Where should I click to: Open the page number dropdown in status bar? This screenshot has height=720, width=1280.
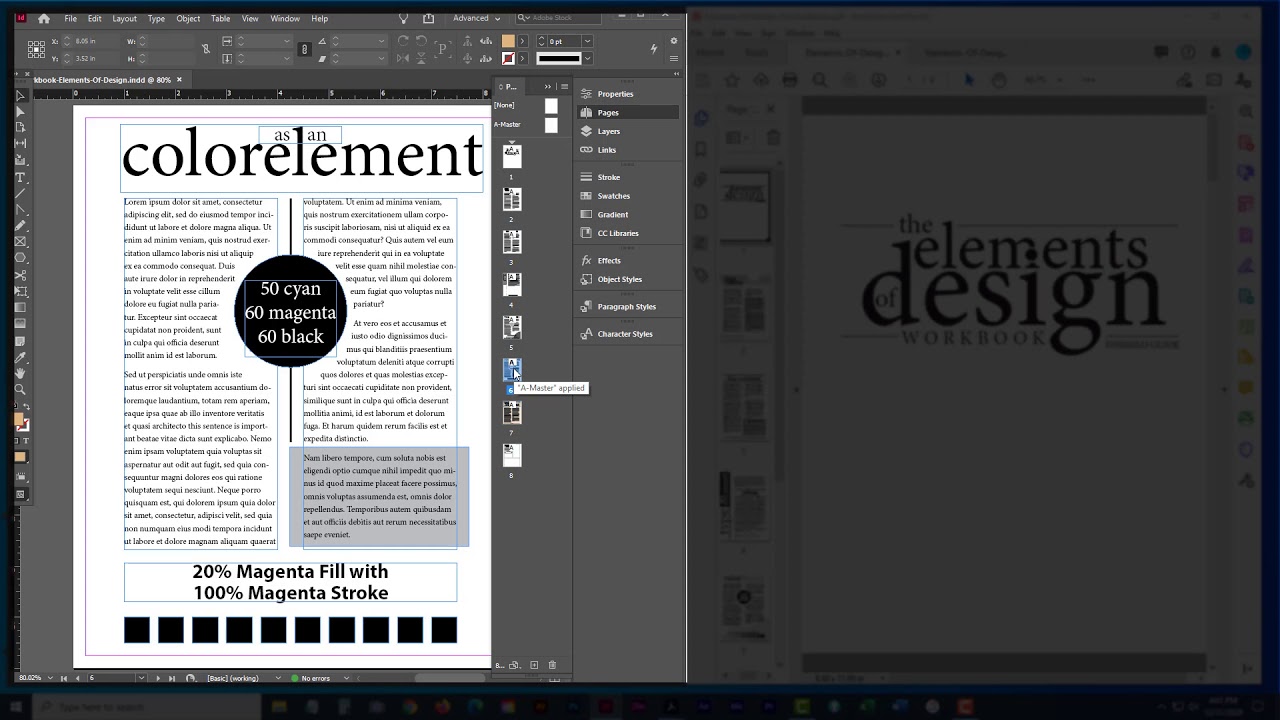[x=140, y=678]
